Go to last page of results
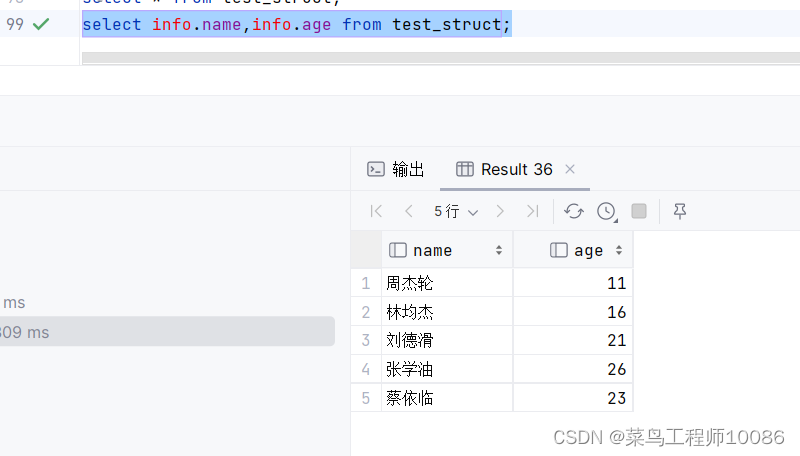This screenshot has width=800, height=456. pyautogui.click(x=533, y=211)
